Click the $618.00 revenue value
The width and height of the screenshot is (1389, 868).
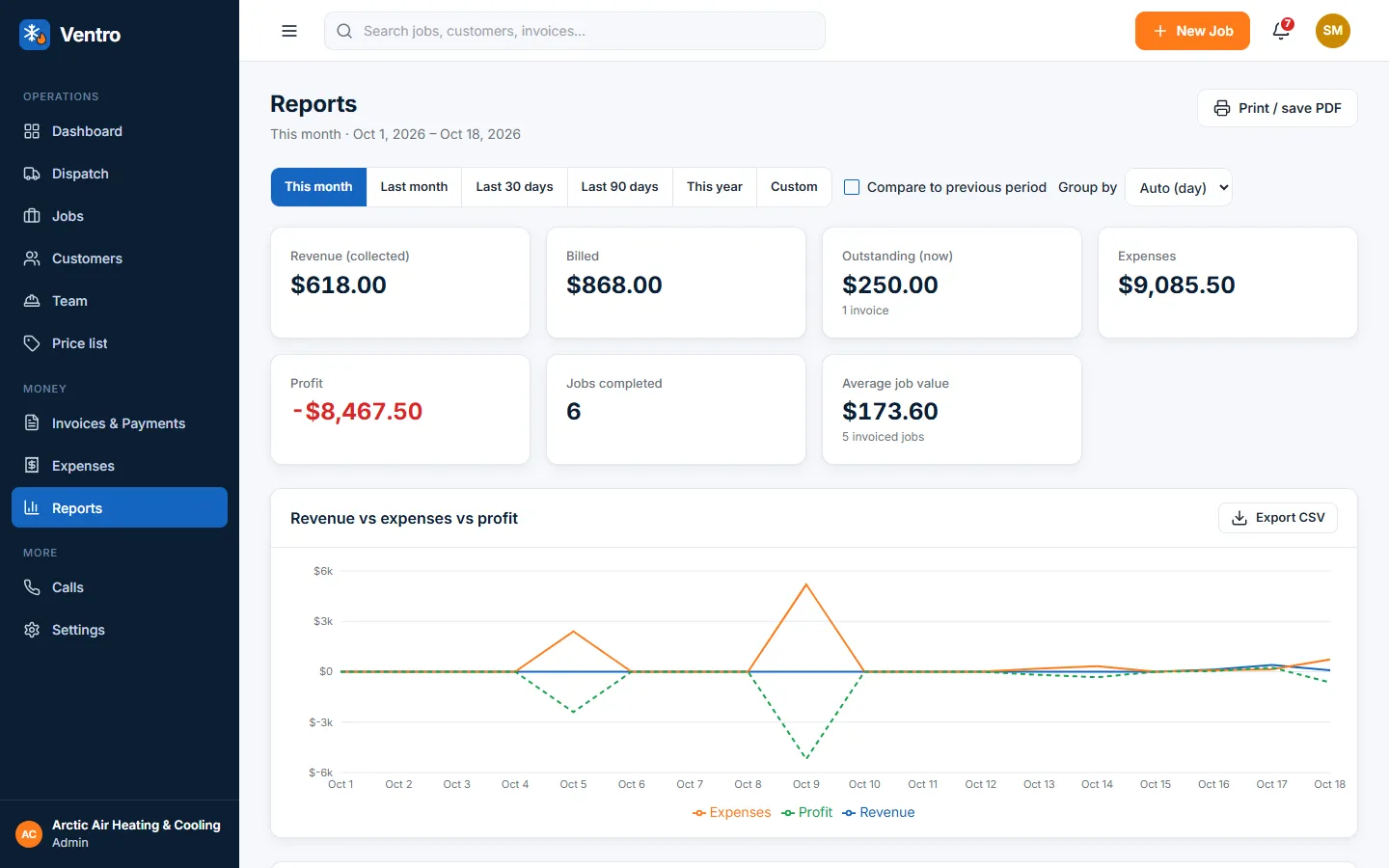coord(339,285)
